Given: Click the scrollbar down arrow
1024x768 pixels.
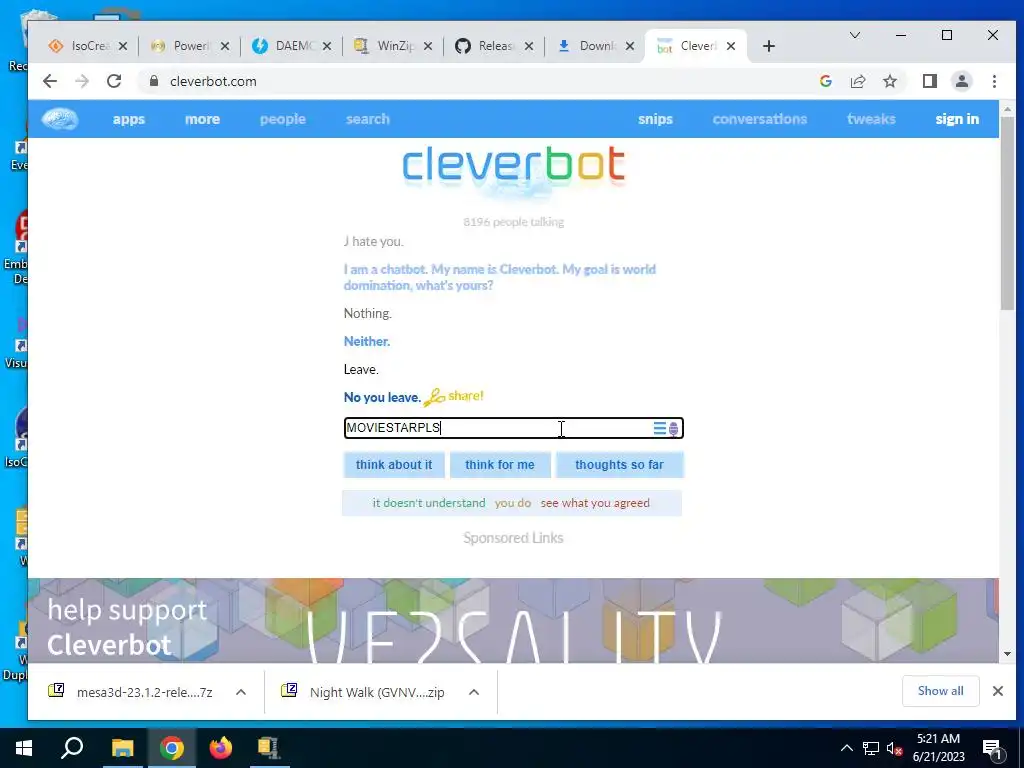Looking at the screenshot, I should [x=1007, y=654].
